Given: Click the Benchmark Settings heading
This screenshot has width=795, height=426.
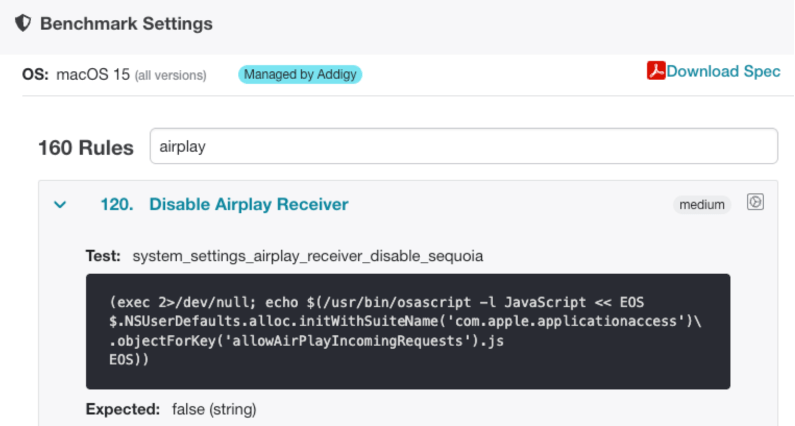Looking at the screenshot, I should (126, 23).
